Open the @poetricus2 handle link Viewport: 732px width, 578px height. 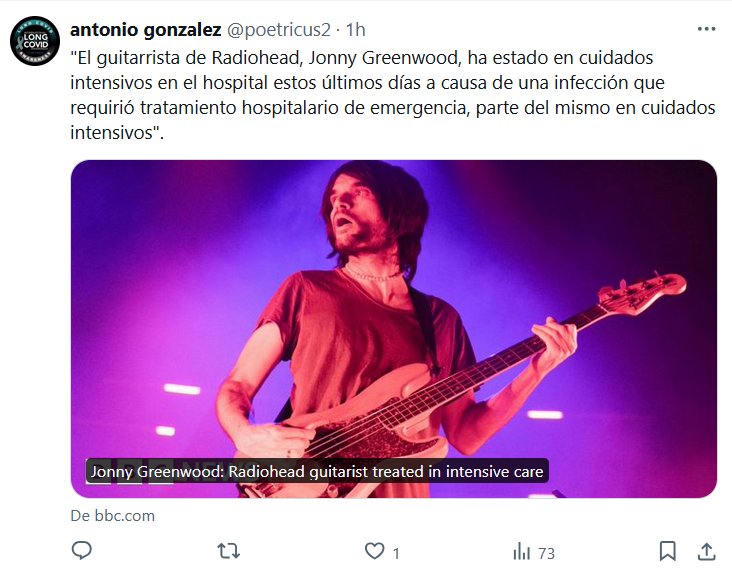tap(279, 30)
